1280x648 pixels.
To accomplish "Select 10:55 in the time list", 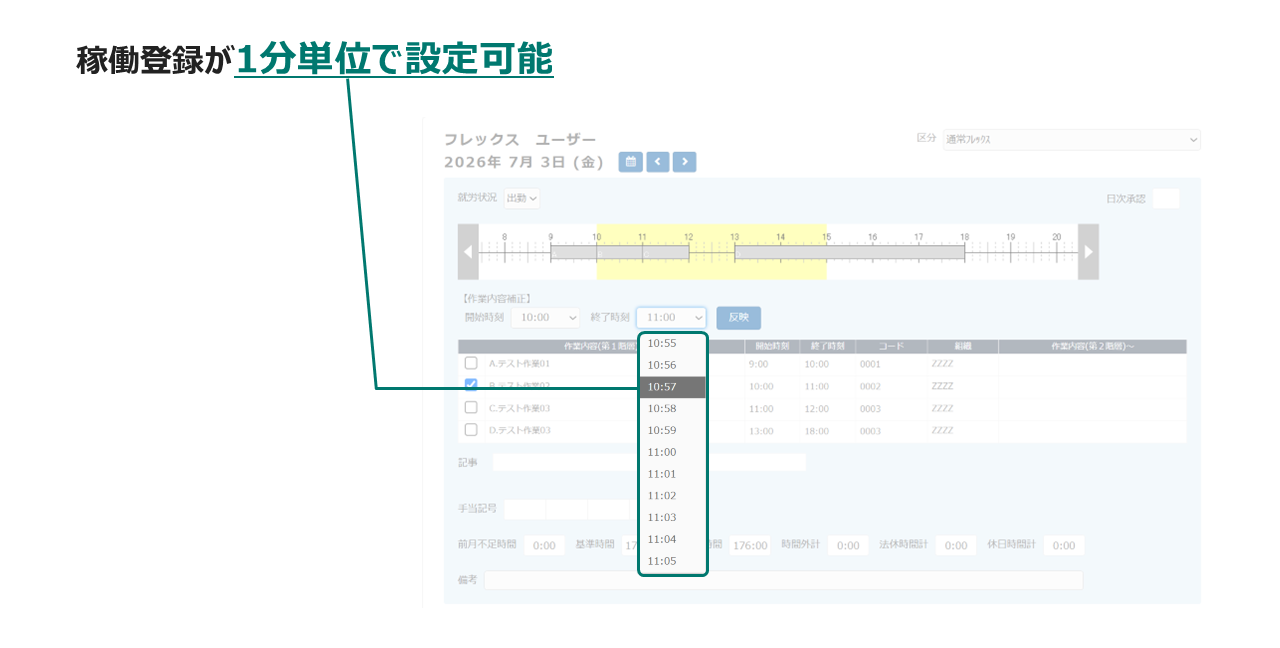I will 672,343.
